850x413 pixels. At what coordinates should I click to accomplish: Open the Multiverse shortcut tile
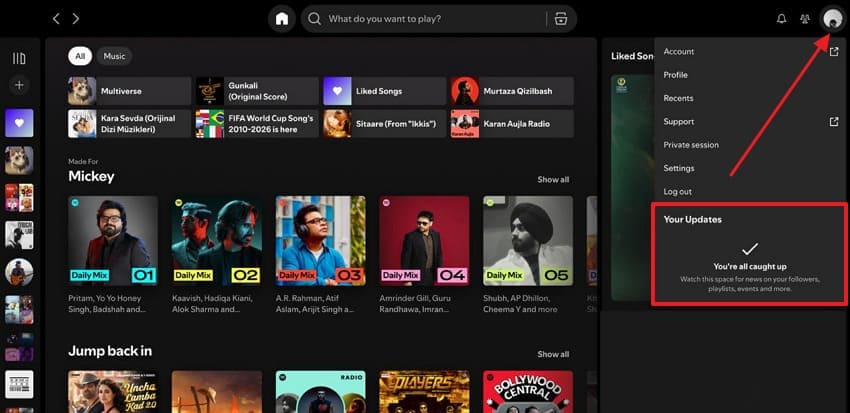tap(130, 91)
